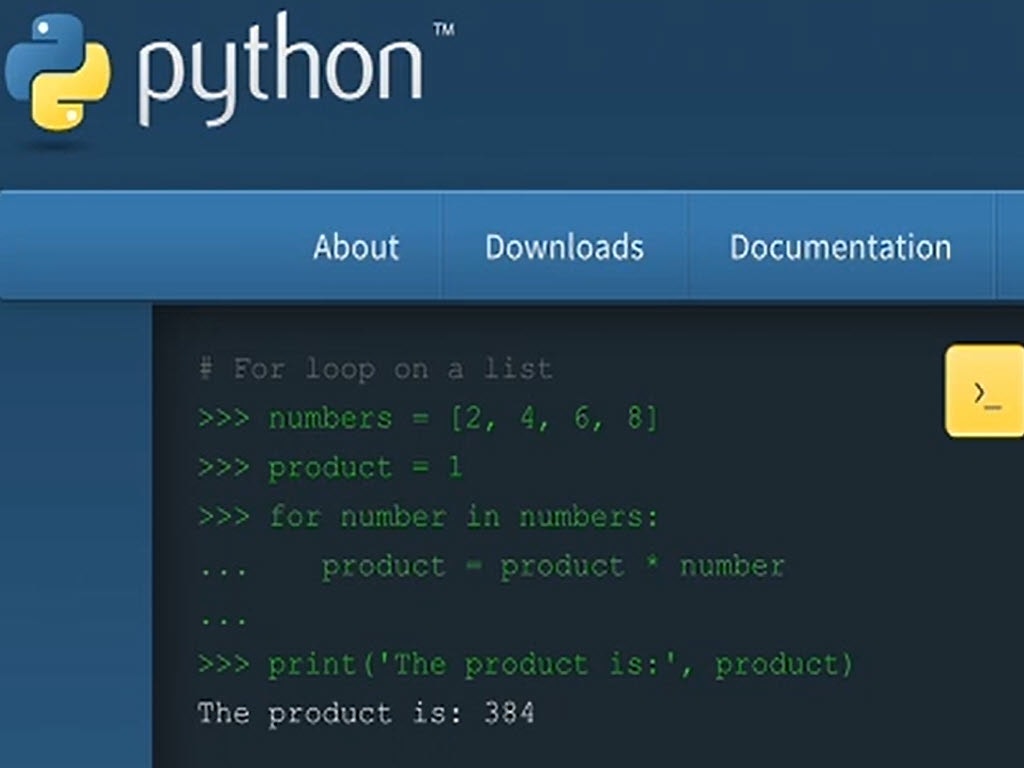Screen dimensions: 1024x768
Task: Launch the interactive shell yellow button
Action: click(986, 391)
